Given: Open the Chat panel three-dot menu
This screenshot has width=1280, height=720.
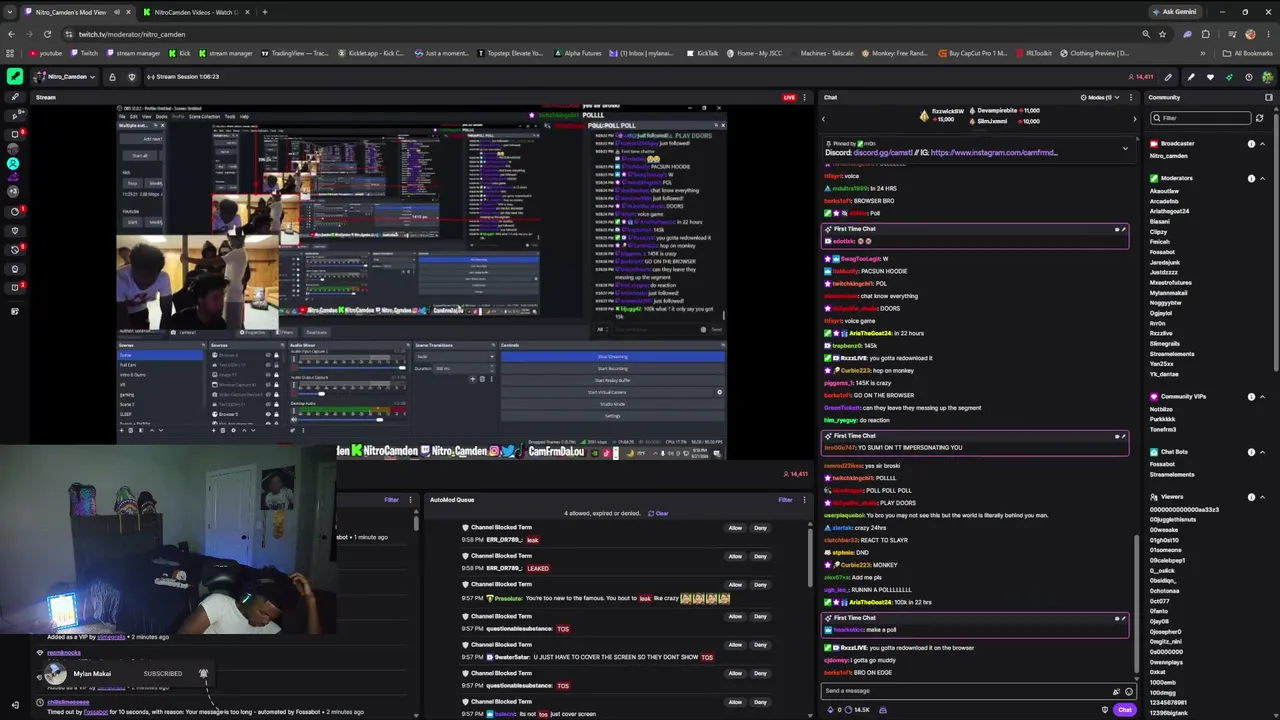Looking at the screenshot, I should click(x=1132, y=97).
